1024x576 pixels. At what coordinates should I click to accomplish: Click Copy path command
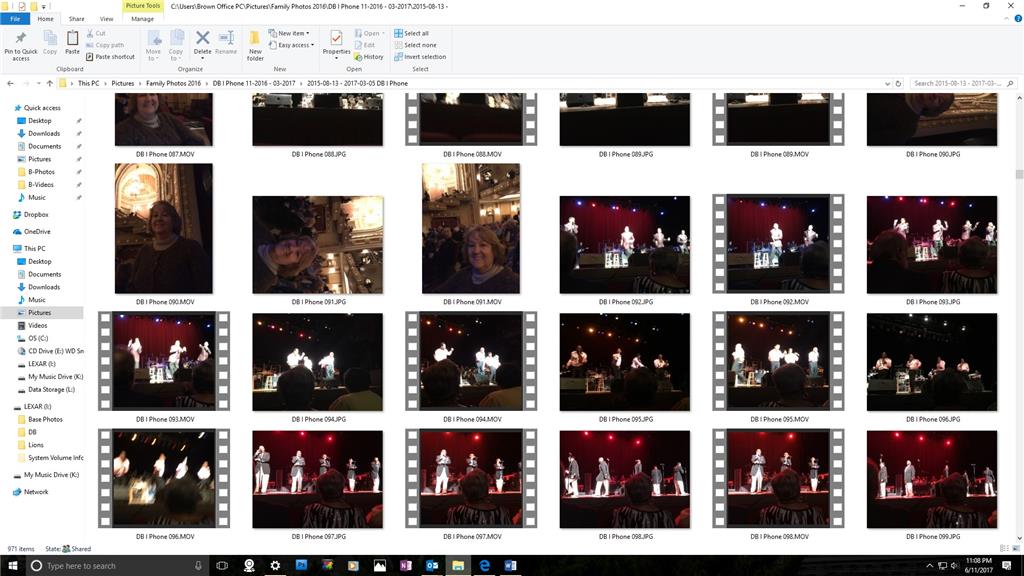point(104,45)
